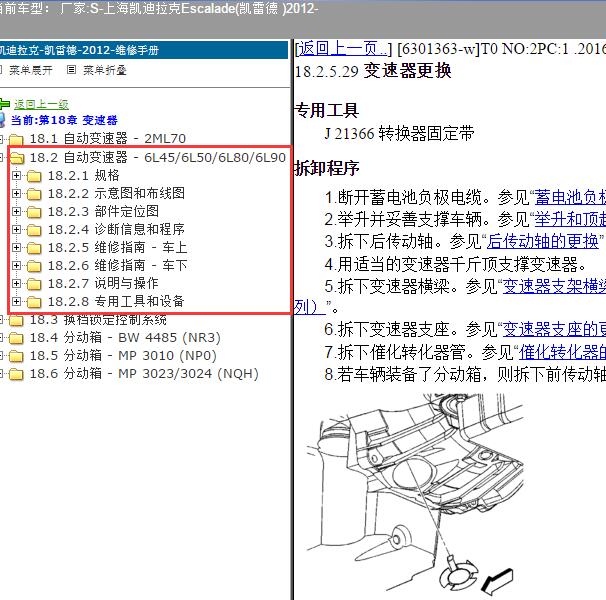Screen dimensions: 606x600
Task: Select 18.6 分动箱 - MP 3023/3024 (NQH)
Action: coord(144,373)
